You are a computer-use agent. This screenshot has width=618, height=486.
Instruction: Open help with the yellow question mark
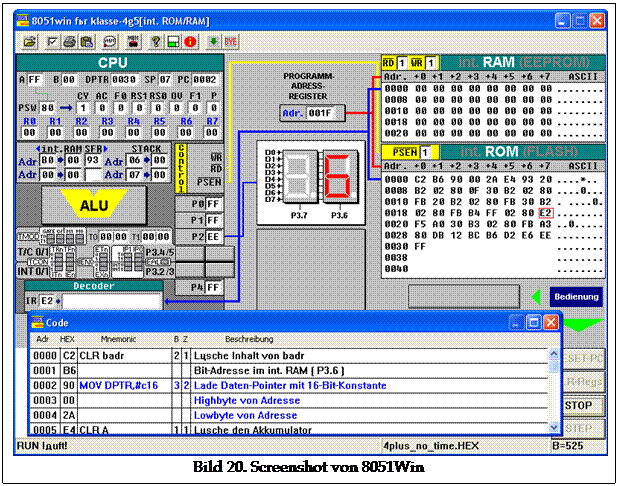pos(156,41)
